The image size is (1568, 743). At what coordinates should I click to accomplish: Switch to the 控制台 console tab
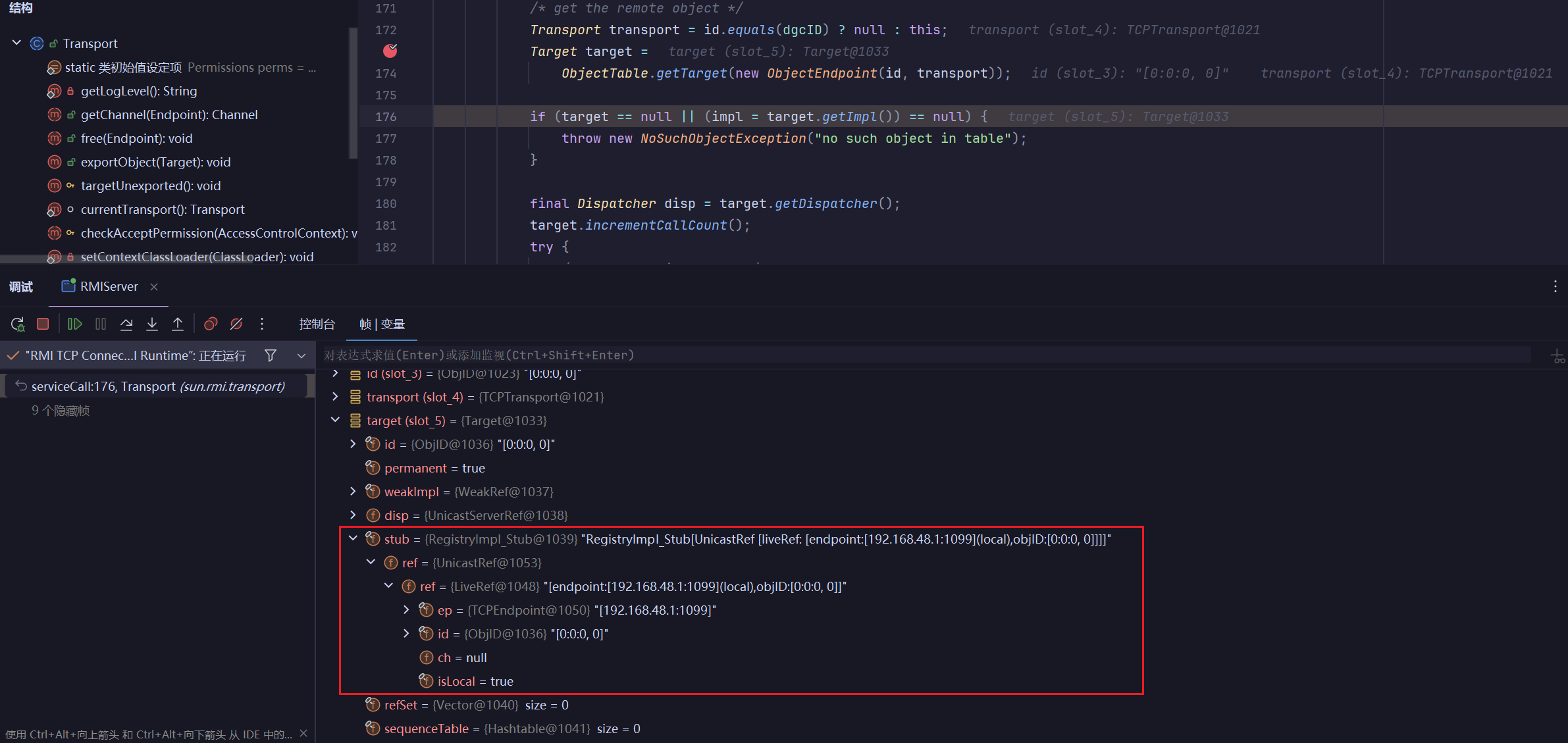click(317, 324)
